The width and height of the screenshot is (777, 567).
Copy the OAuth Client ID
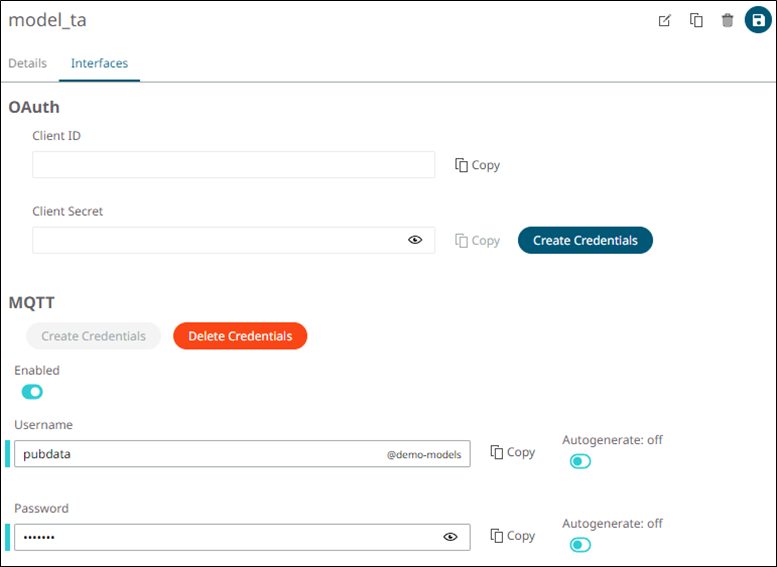pos(477,165)
